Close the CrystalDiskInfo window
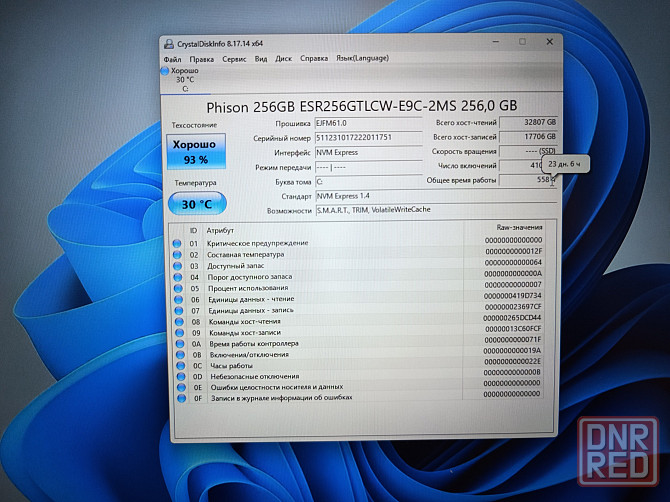 coord(550,42)
